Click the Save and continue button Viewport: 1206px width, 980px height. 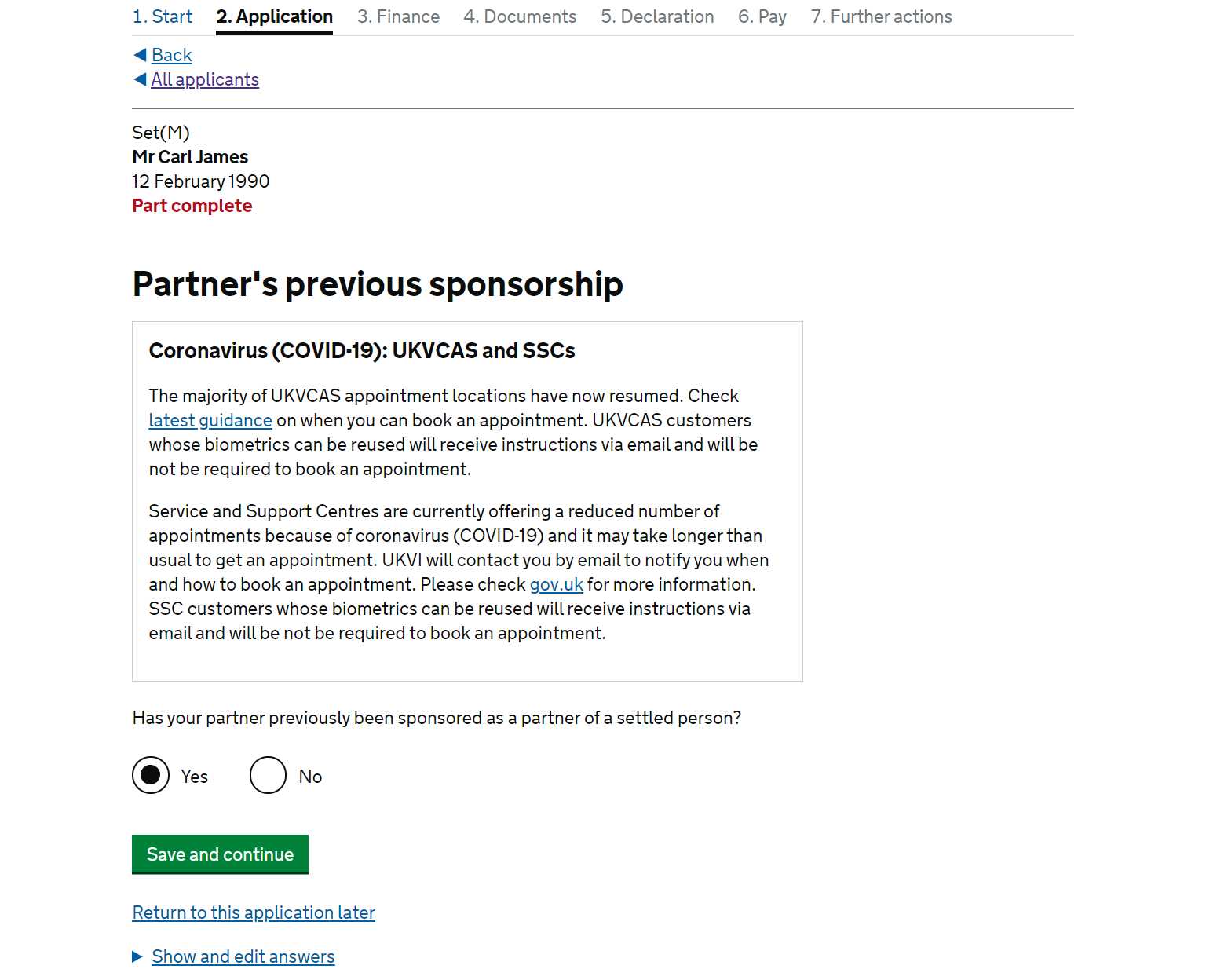point(220,854)
